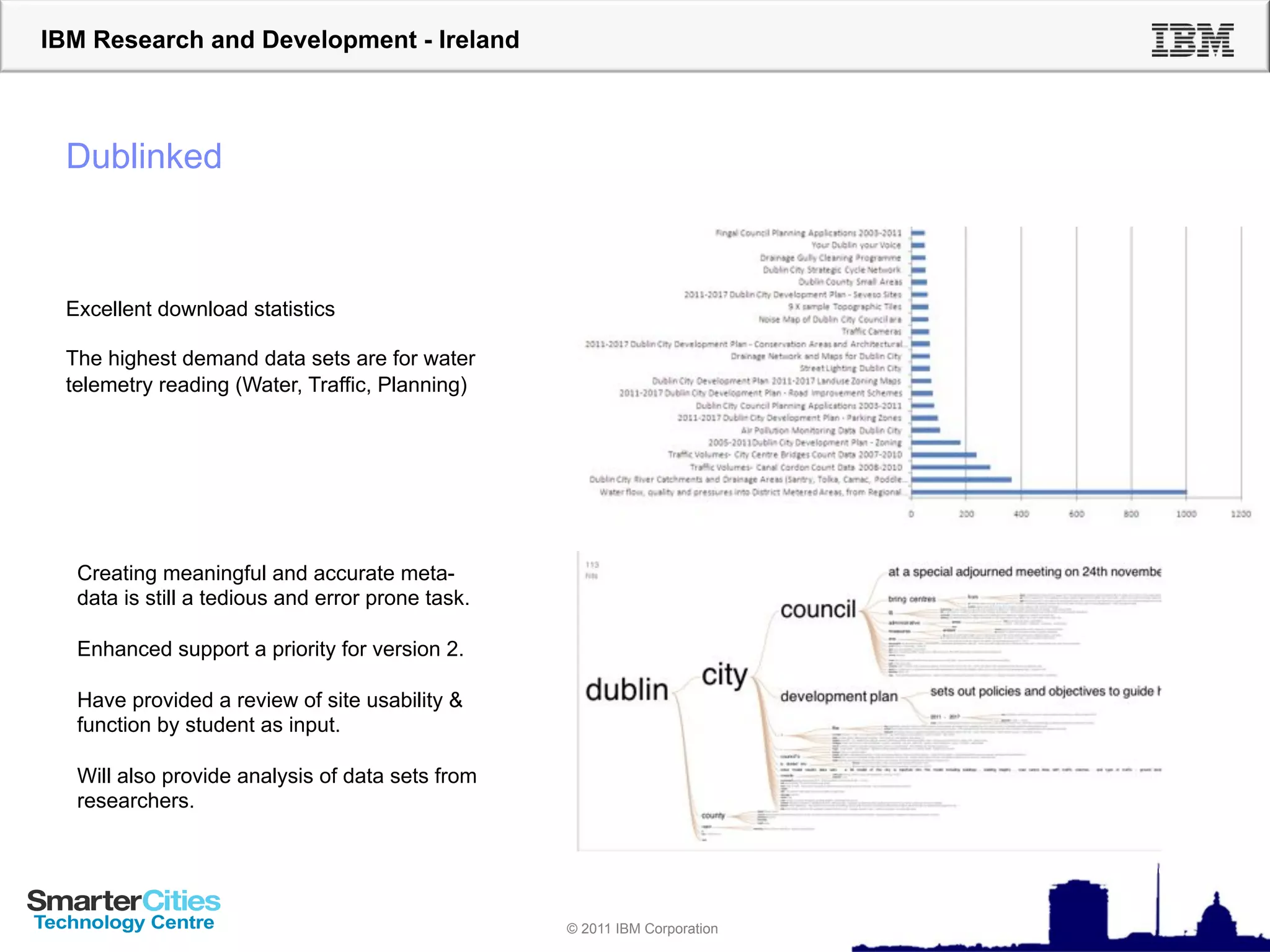This screenshot has height=952, width=1270.
Task: Click 'Dublin County Small Areas' label
Action: 850,282
